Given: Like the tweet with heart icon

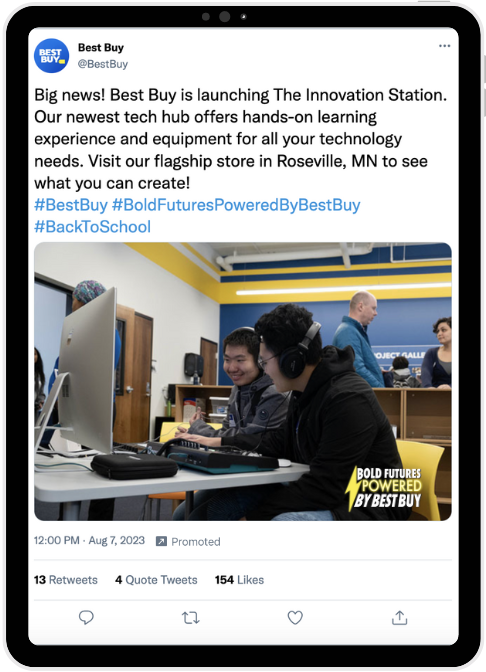Looking at the screenshot, I should (295, 618).
